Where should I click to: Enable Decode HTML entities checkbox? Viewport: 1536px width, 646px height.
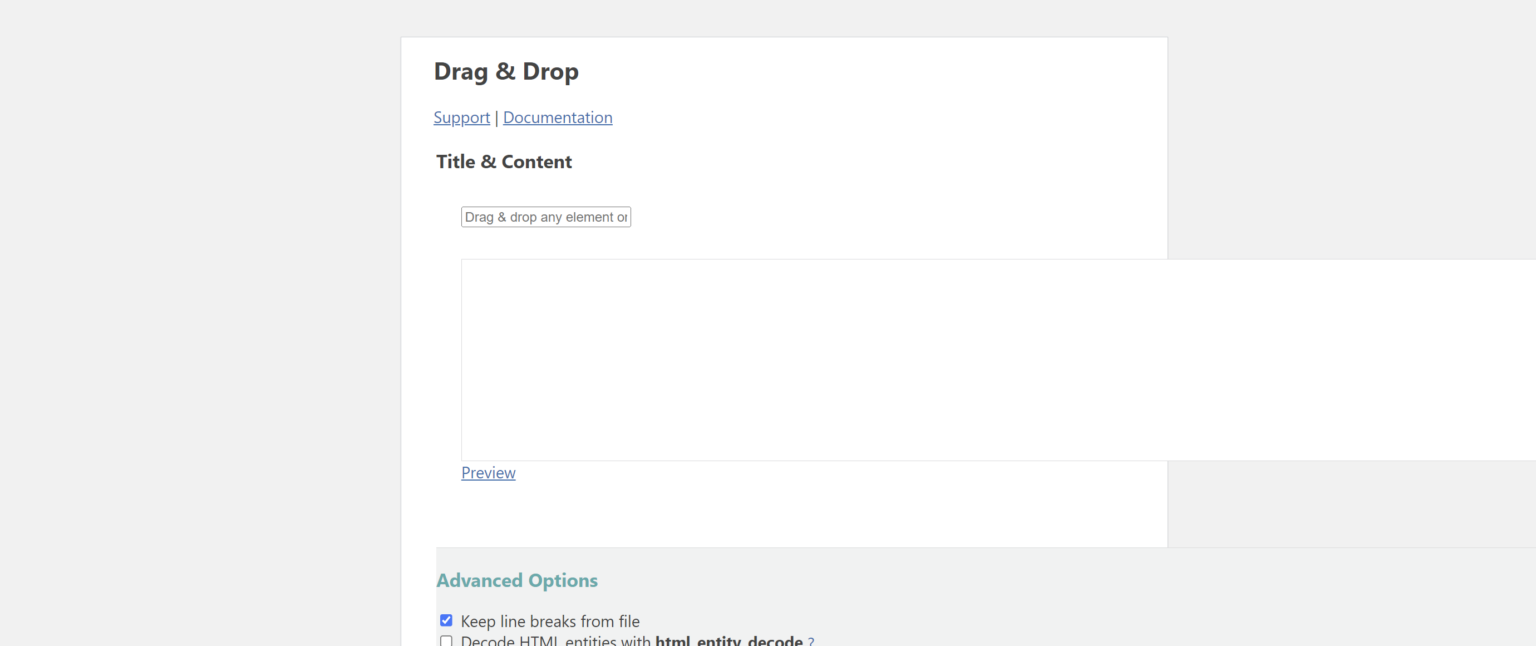pos(446,641)
